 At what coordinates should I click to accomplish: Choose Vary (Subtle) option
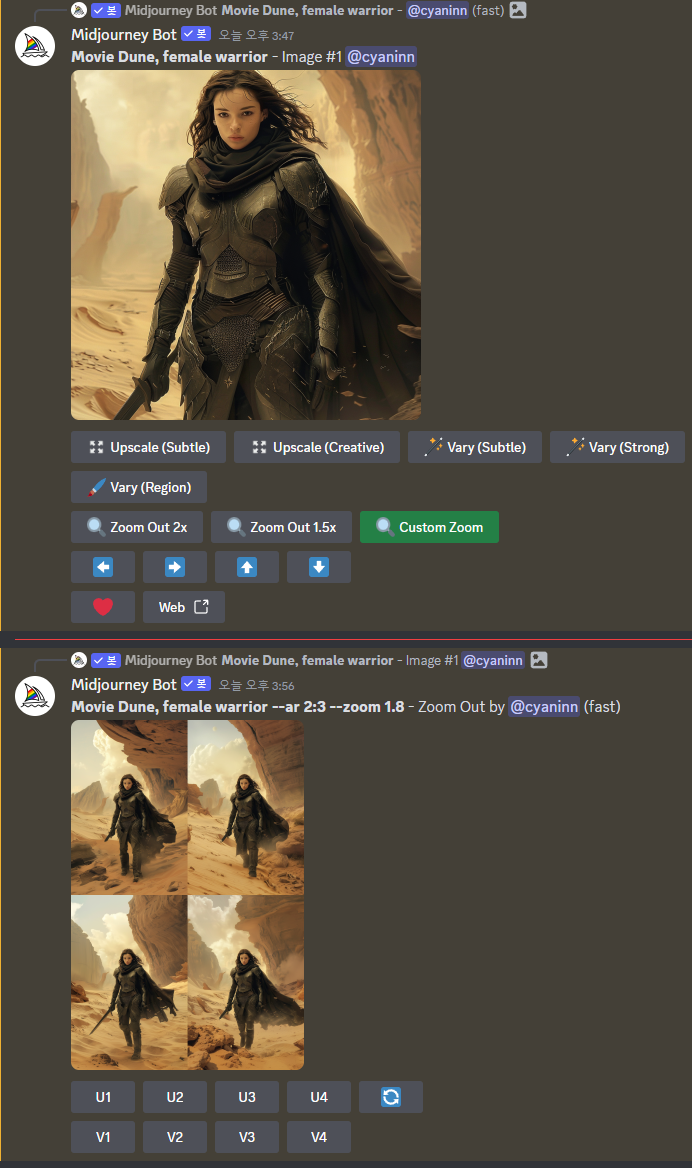[474, 447]
